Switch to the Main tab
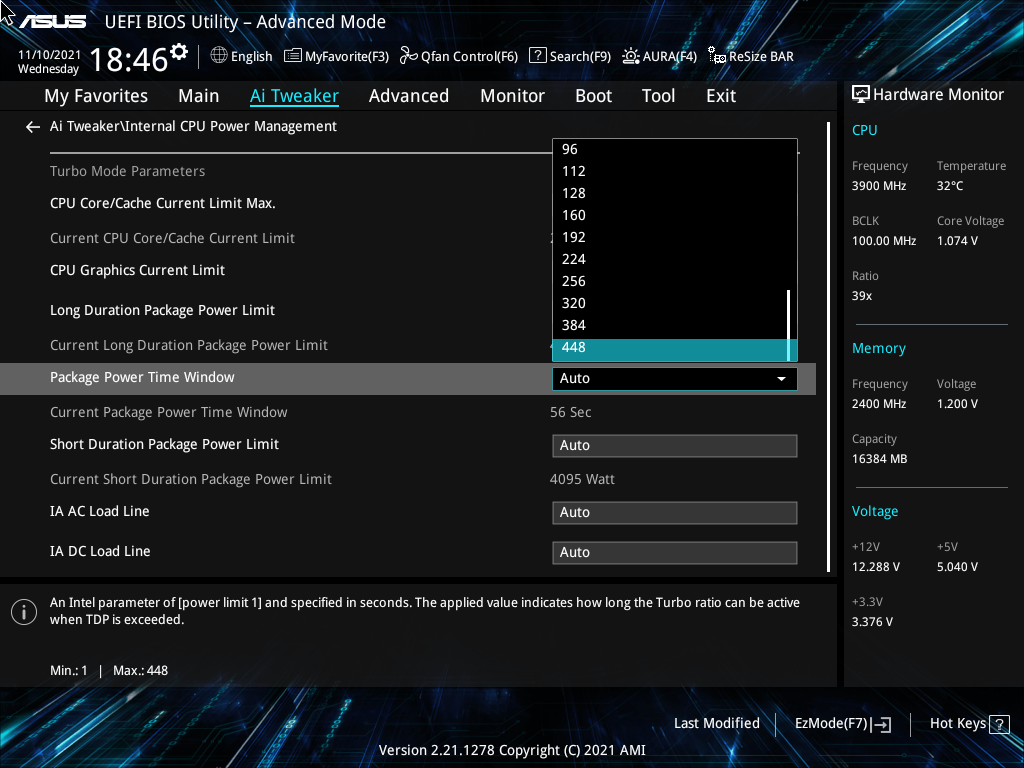The image size is (1024, 768). [199, 96]
